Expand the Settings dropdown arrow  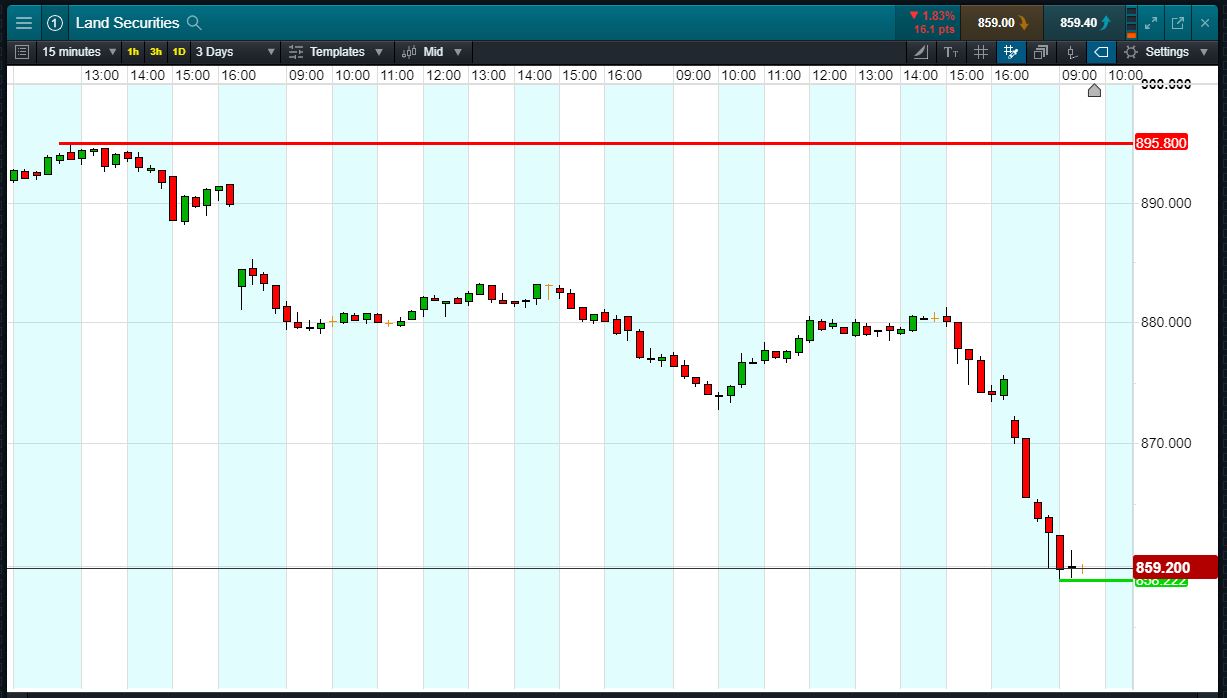(1205, 52)
